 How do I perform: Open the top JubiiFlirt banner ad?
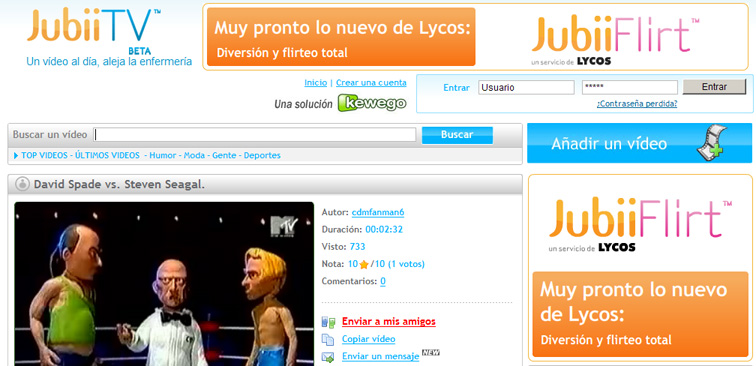pyautogui.click(x=476, y=37)
